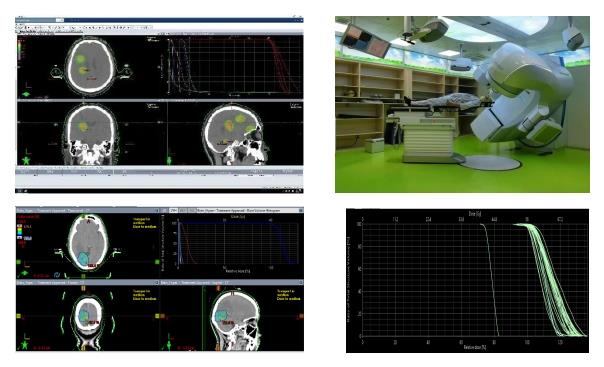This screenshot has width=604, height=367.
Task: Click the green arrow icon in lower transversal view
Action: (25, 273)
